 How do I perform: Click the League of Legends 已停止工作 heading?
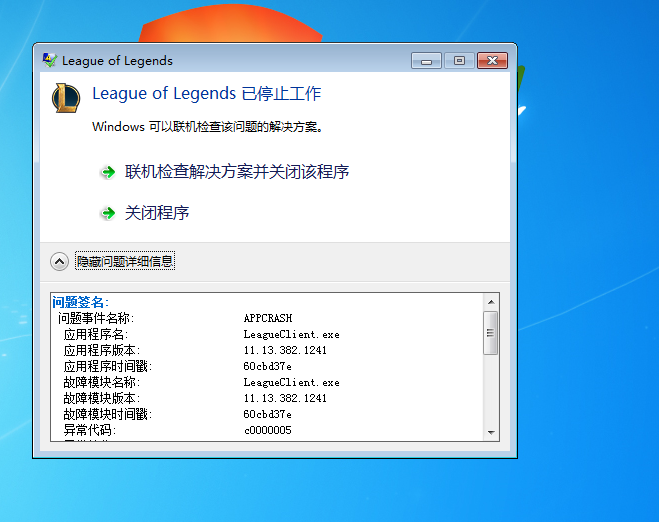(206, 93)
